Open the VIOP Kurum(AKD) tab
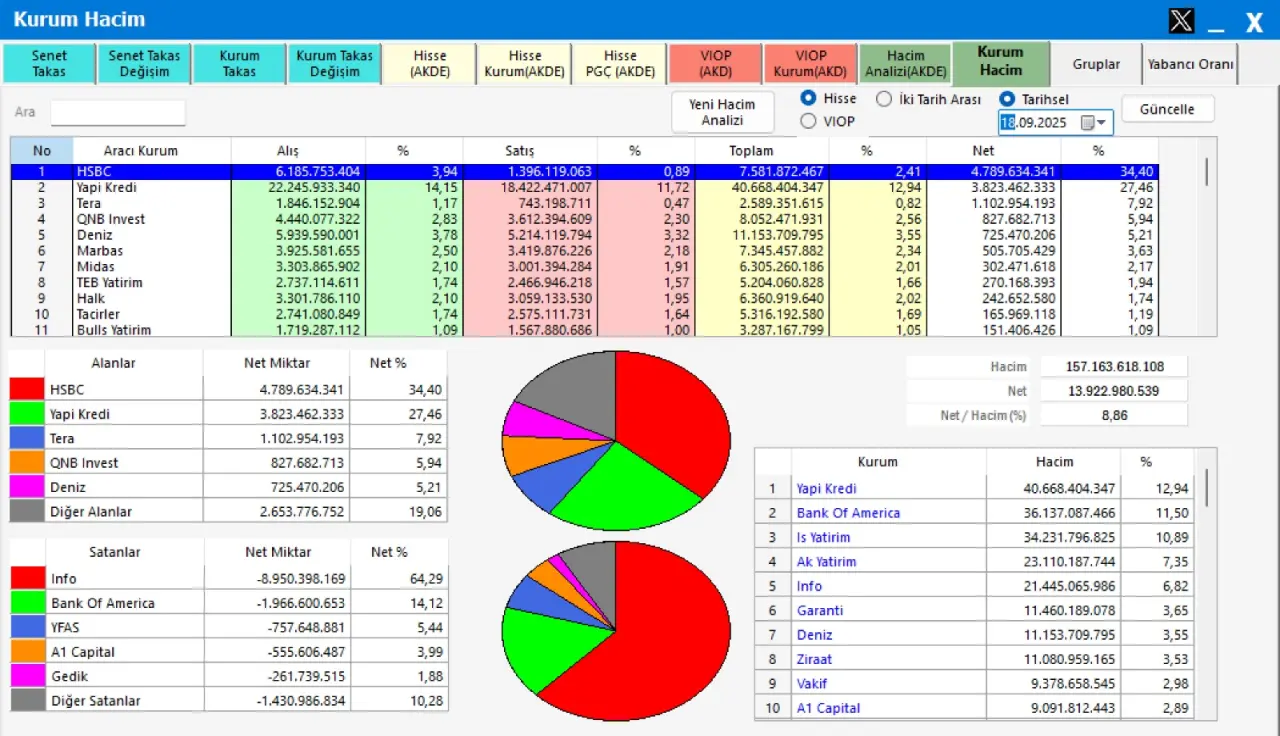 coord(810,64)
